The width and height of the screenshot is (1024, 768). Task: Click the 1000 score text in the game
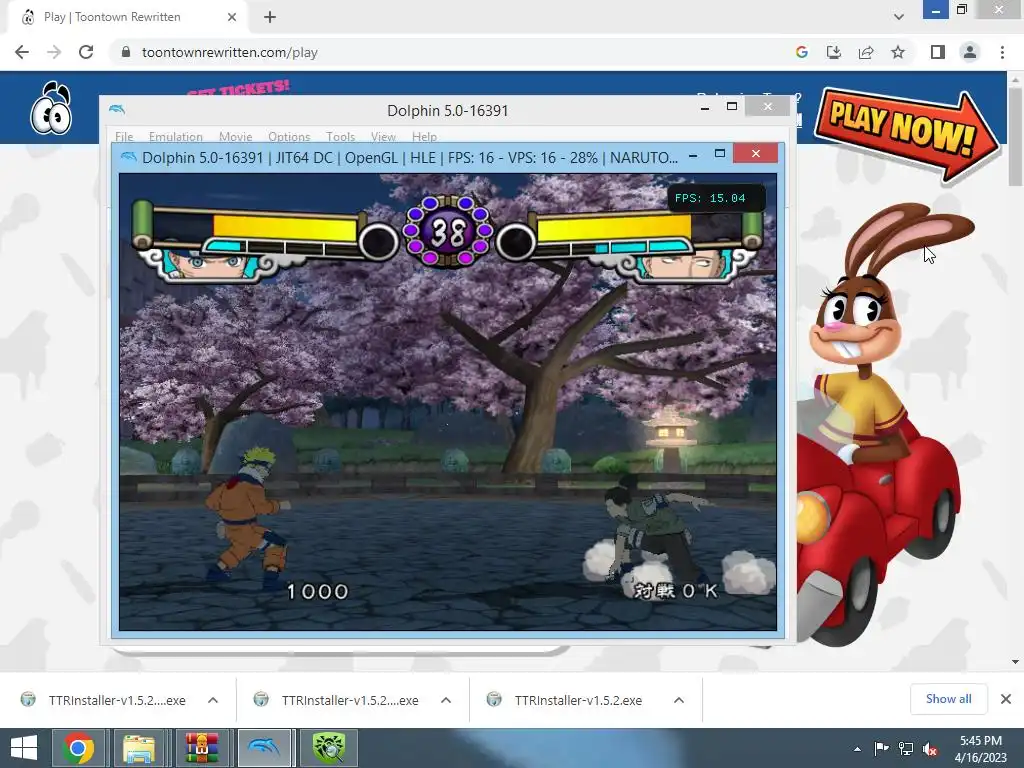(x=318, y=592)
